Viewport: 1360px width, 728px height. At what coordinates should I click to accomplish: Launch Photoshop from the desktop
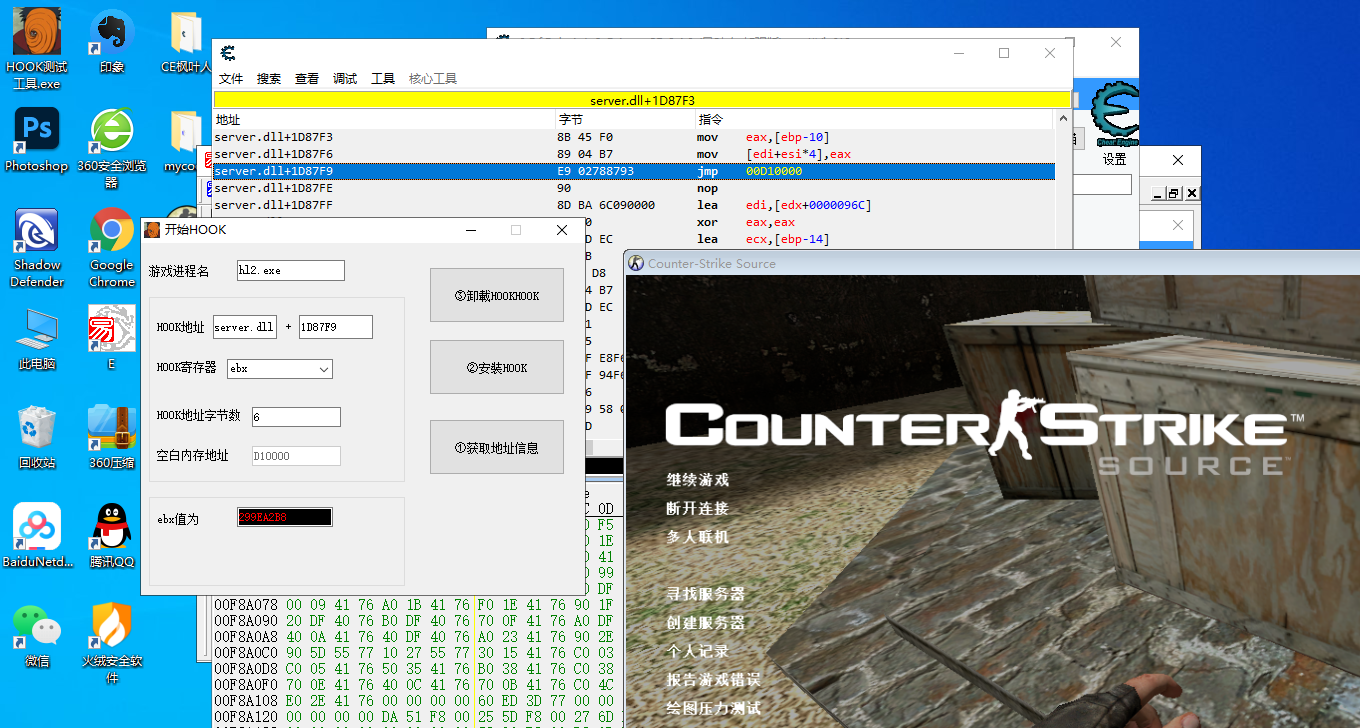[x=37, y=130]
